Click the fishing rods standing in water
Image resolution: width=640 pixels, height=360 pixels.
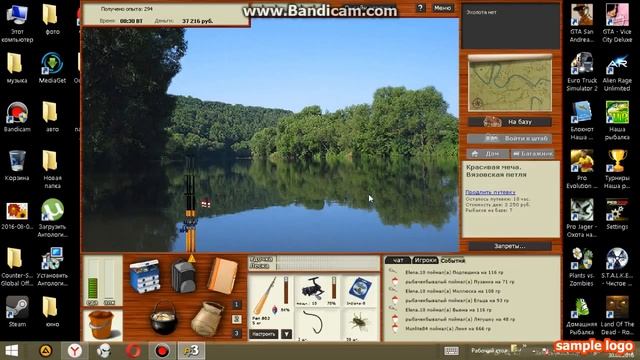point(190,204)
